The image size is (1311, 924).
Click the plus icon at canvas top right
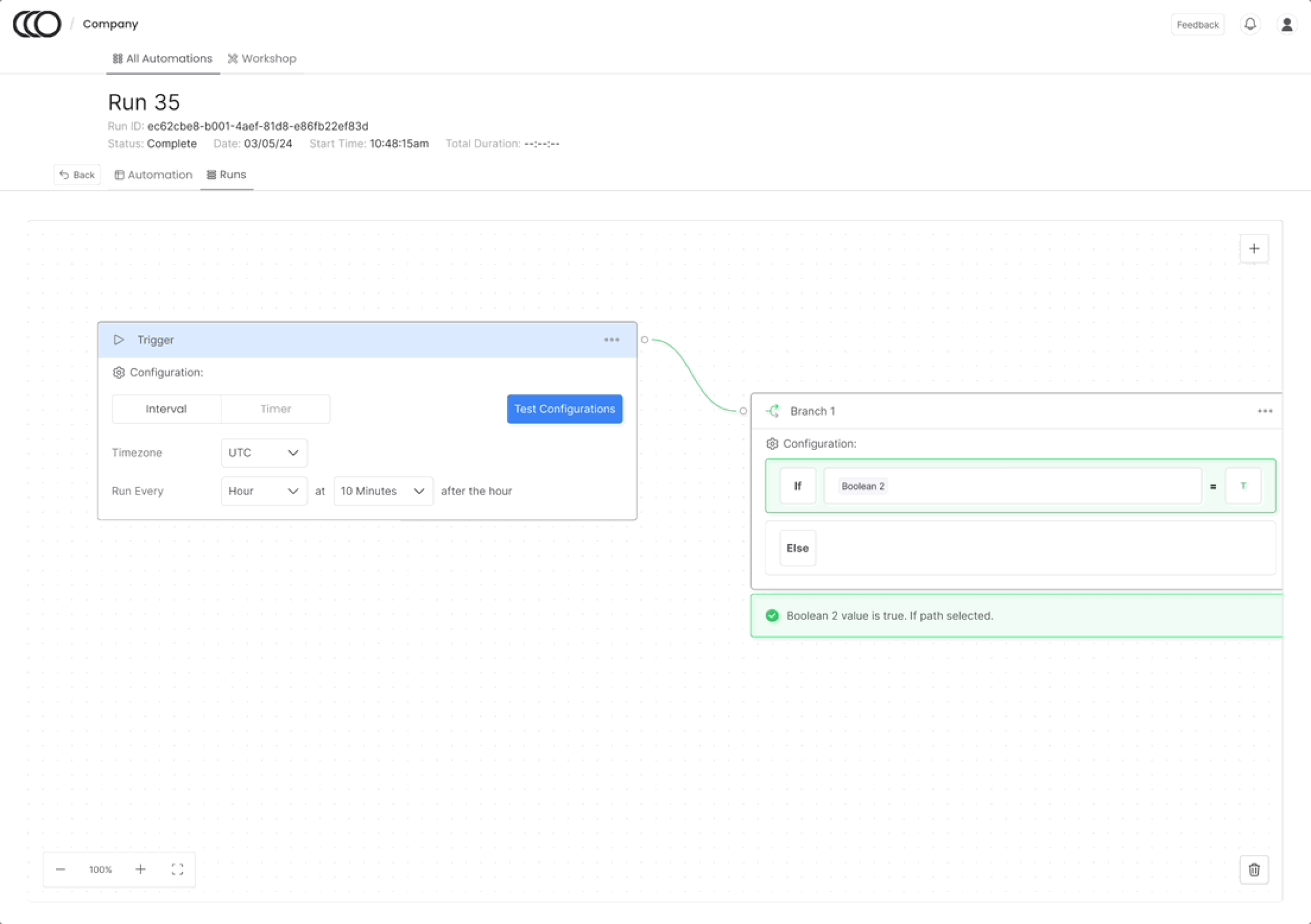coord(1254,249)
